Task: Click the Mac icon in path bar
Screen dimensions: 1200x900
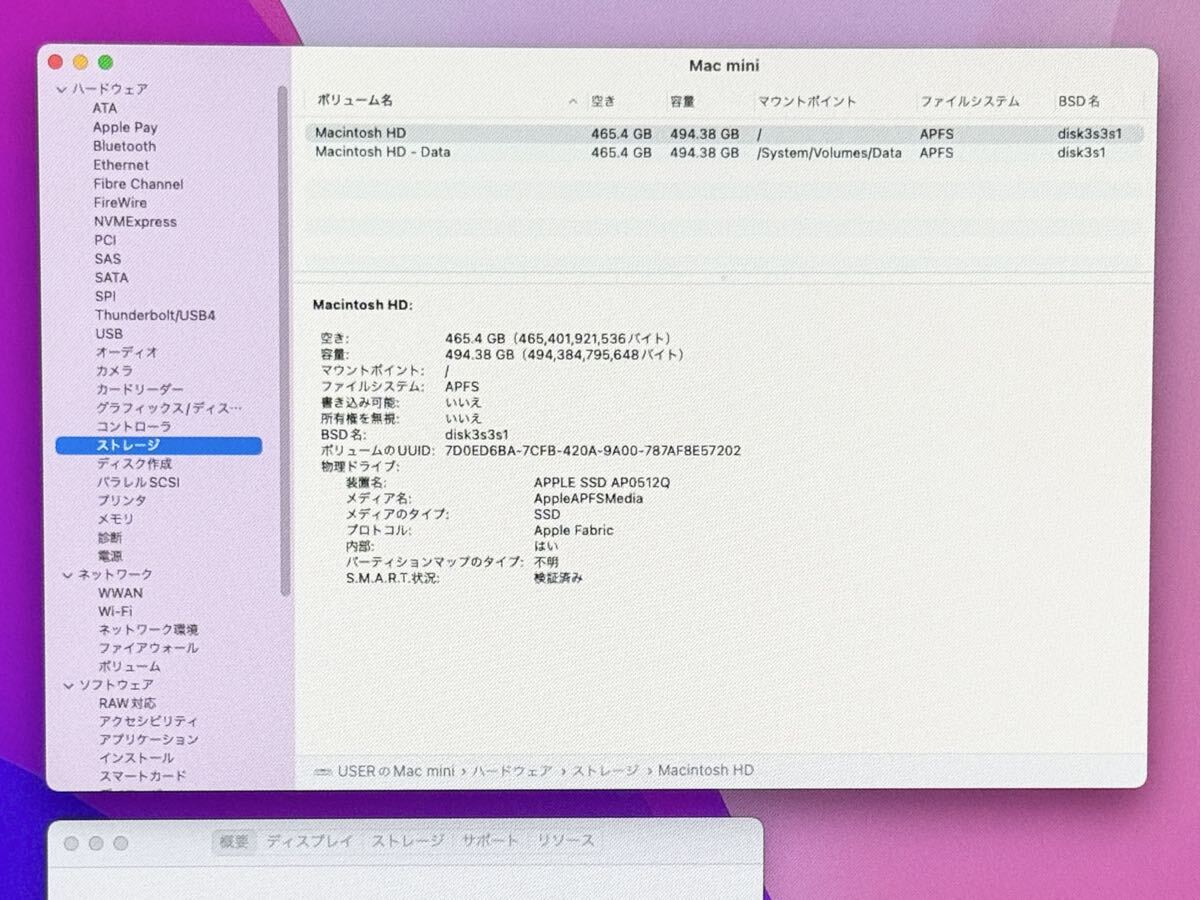Action: pos(322,771)
